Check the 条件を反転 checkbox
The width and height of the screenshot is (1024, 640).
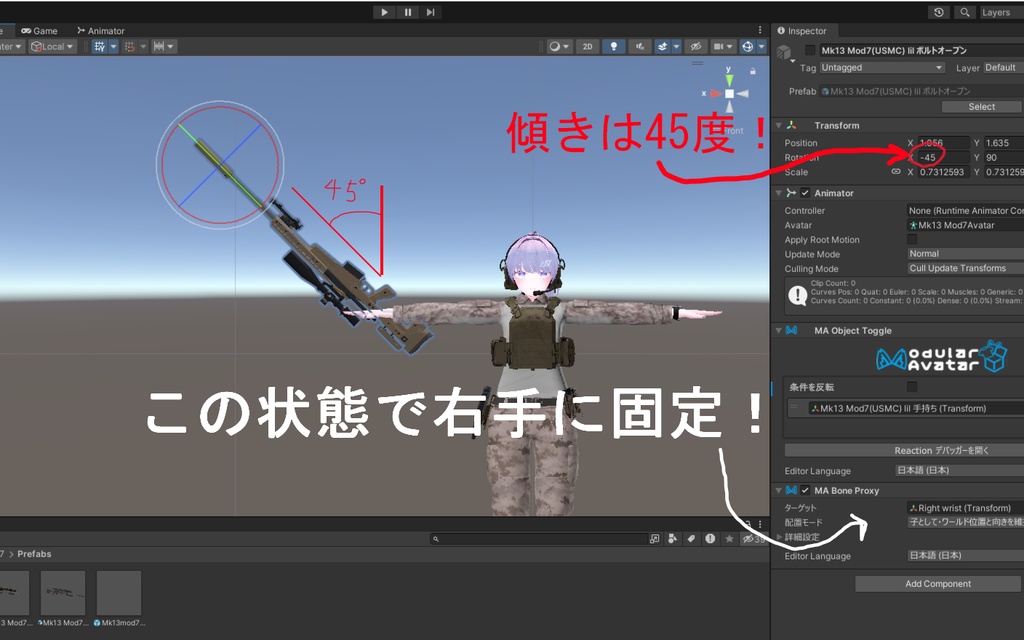coord(912,387)
